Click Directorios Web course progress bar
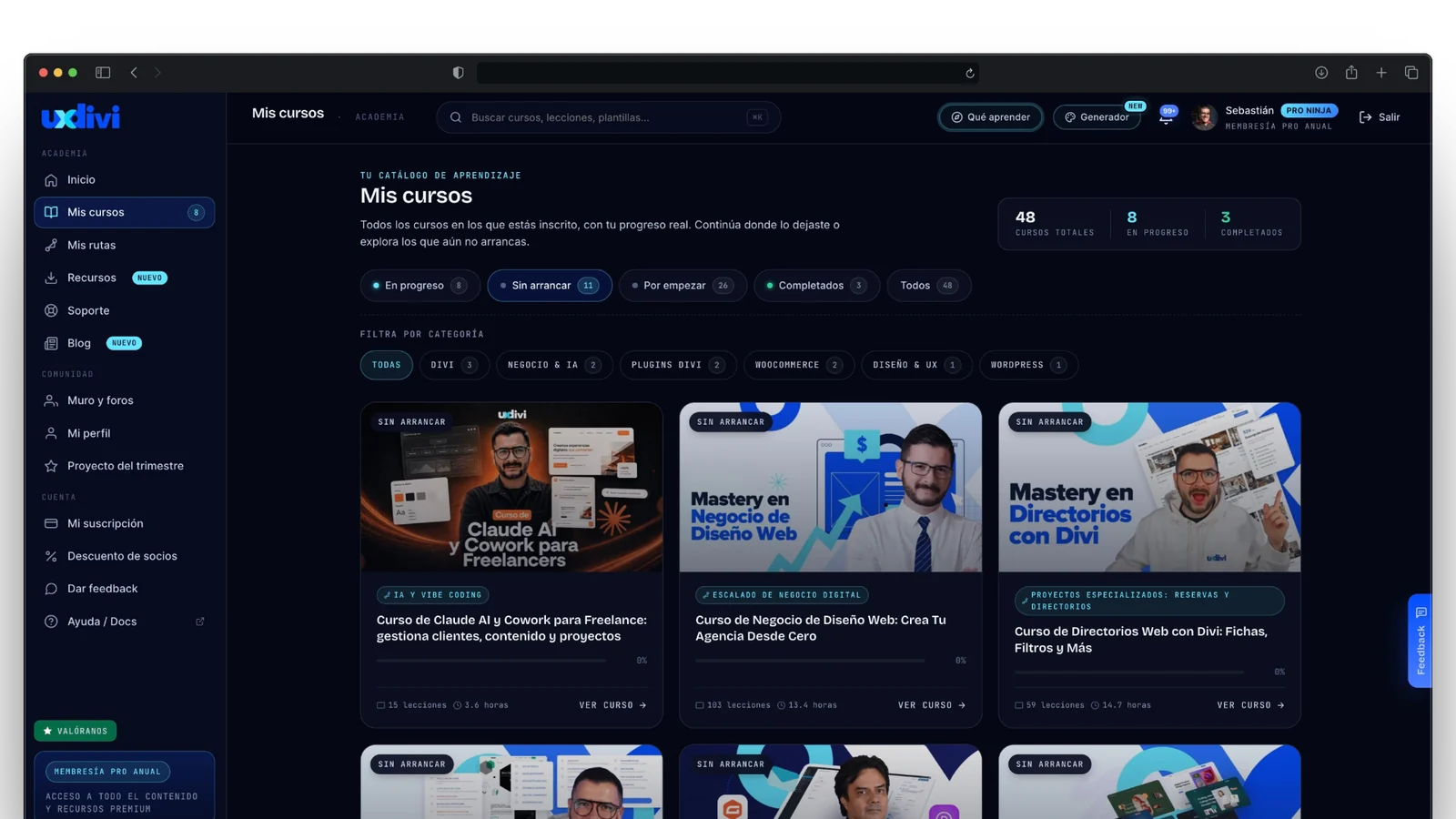 1129,672
